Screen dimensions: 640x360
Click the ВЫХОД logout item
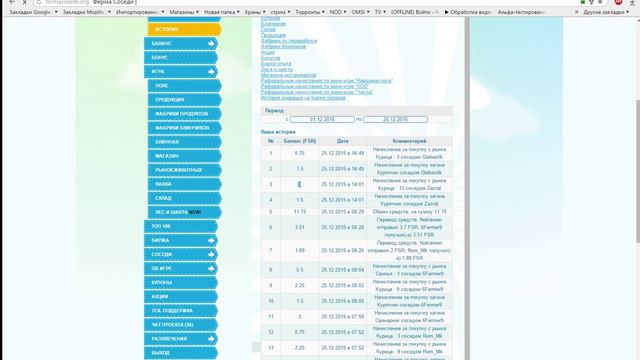[181, 353]
